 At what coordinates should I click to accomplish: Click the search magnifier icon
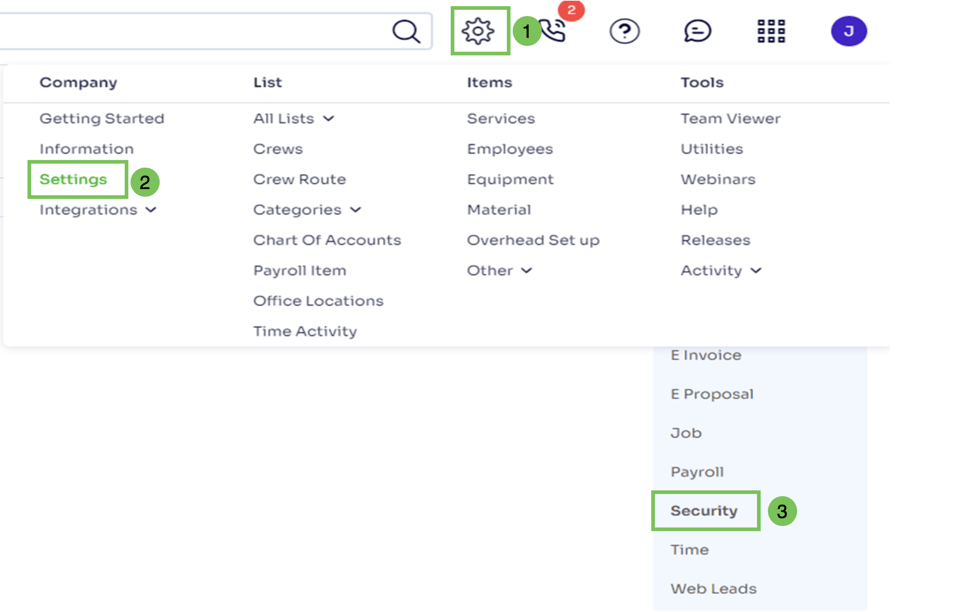point(406,31)
